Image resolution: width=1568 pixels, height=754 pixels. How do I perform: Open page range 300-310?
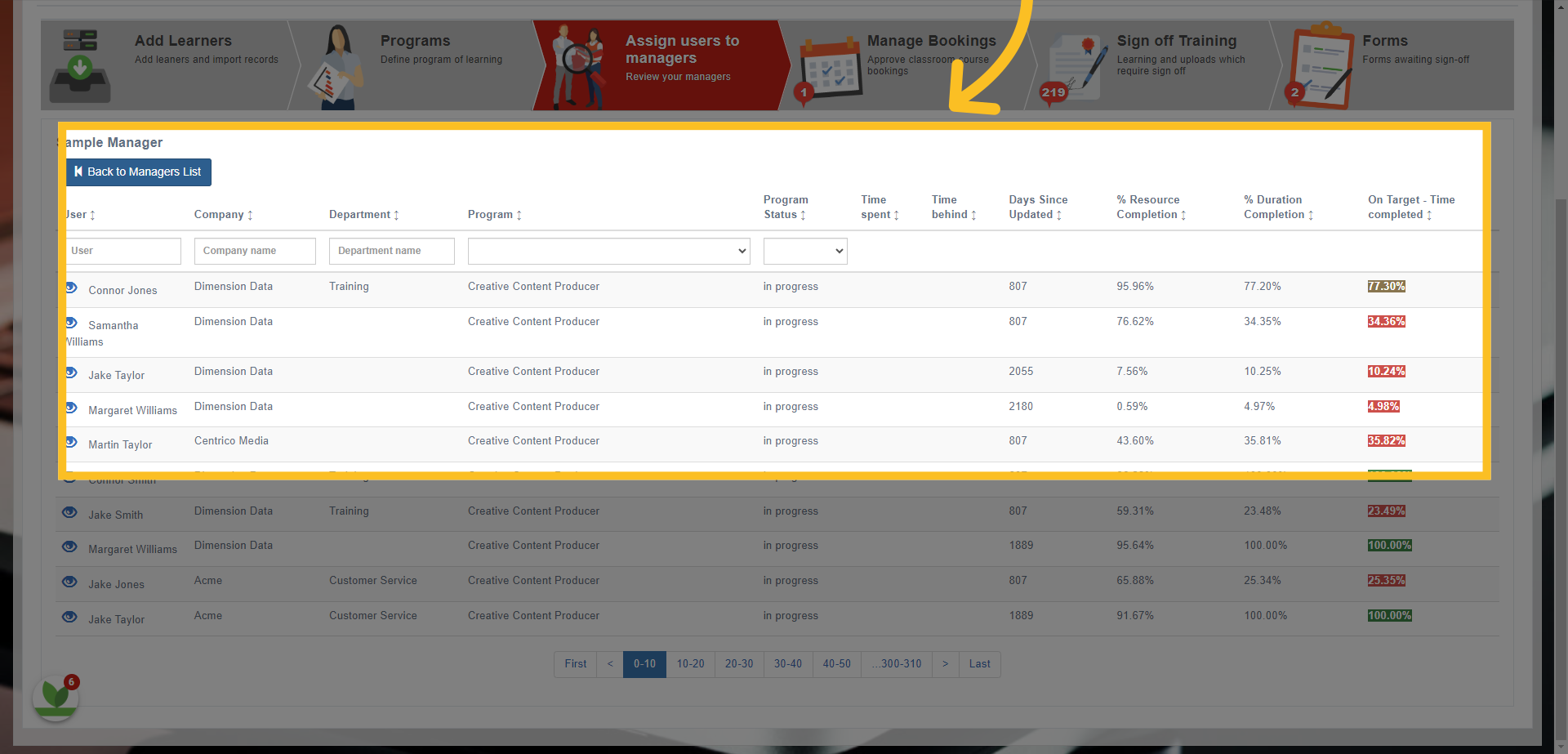pyautogui.click(x=897, y=664)
